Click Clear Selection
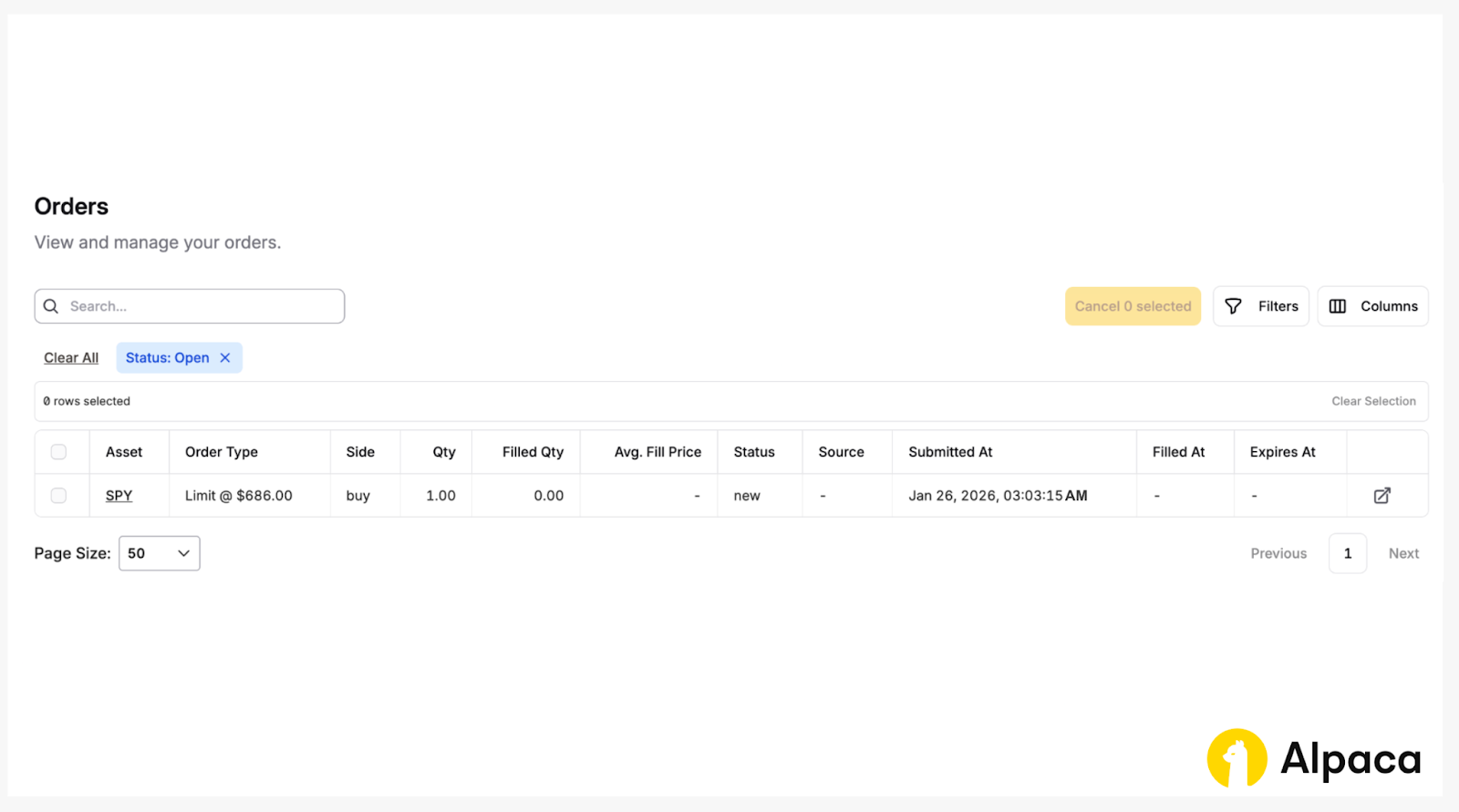 pyautogui.click(x=1373, y=401)
